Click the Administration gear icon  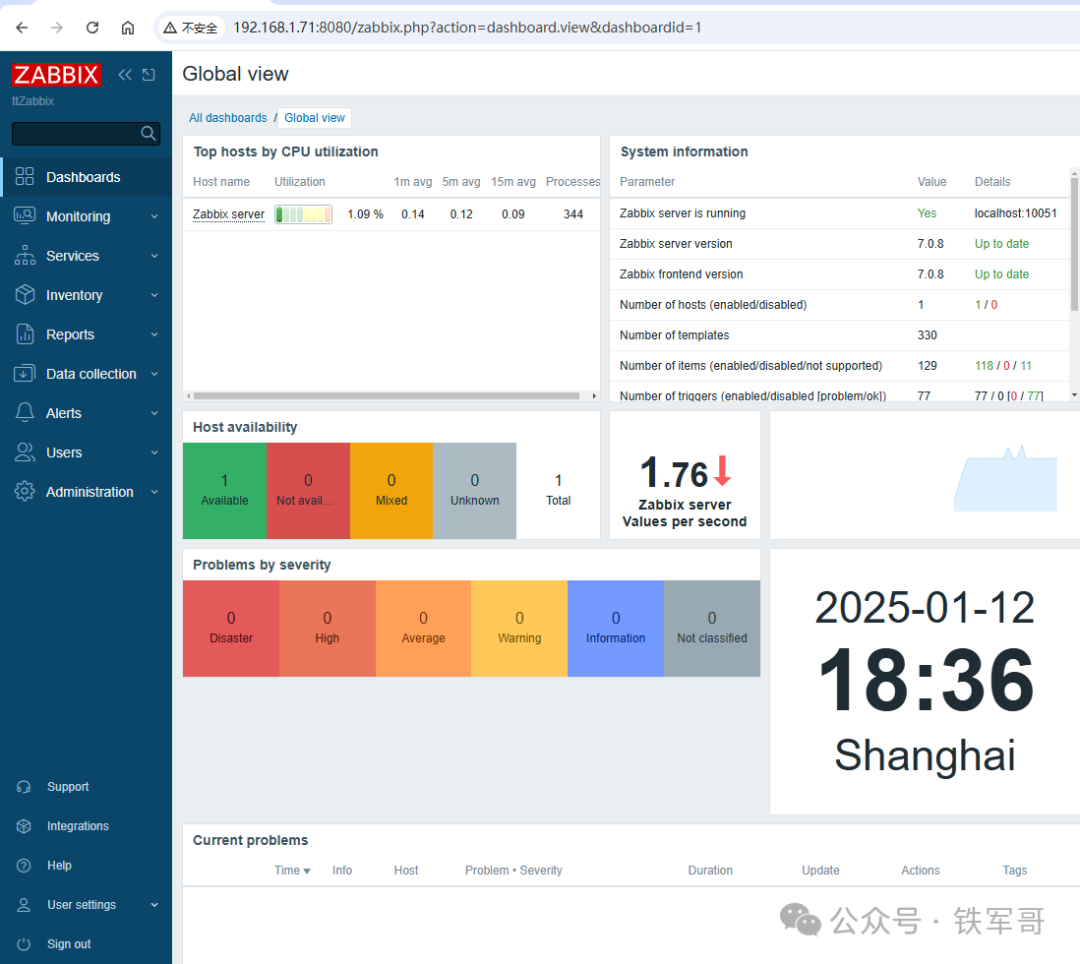(x=24, y=491)
